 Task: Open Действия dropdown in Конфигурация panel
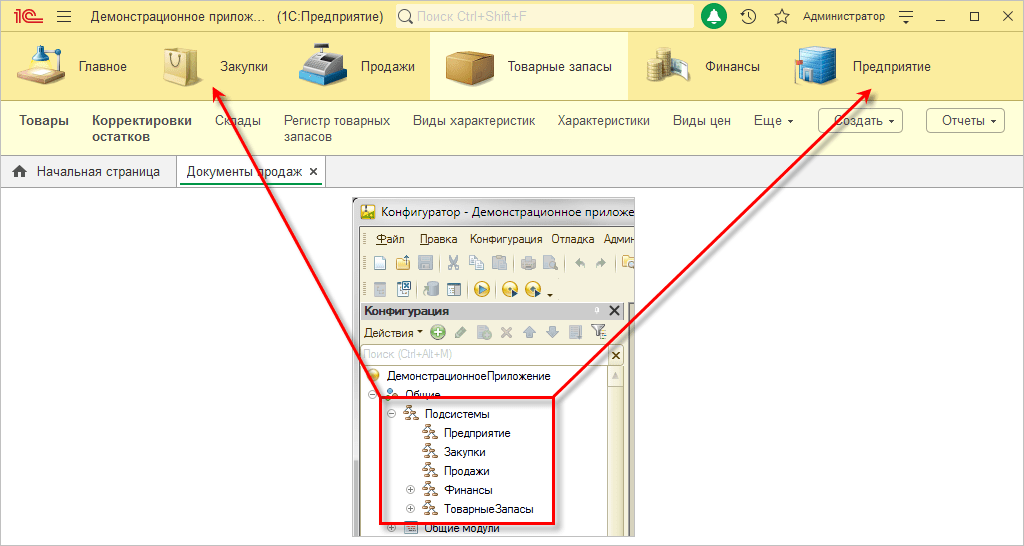[x=393, y=332]
